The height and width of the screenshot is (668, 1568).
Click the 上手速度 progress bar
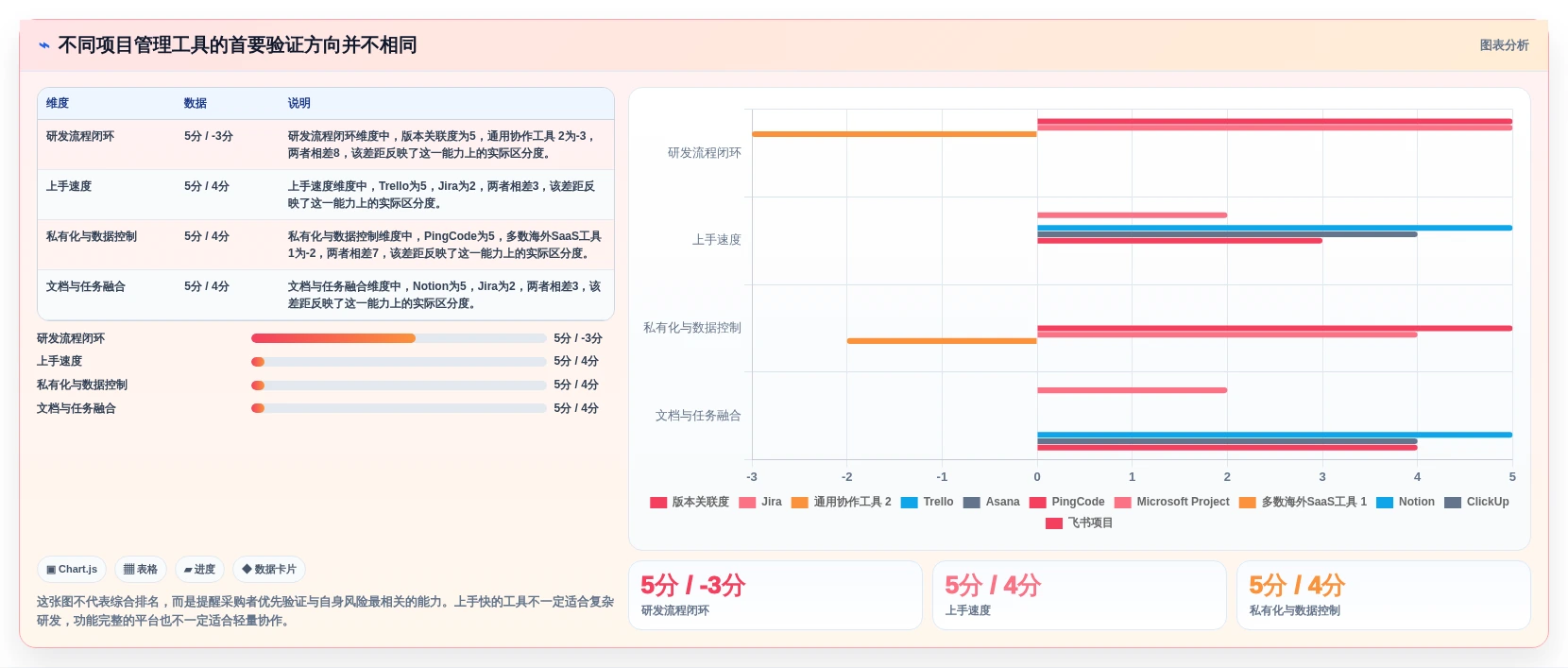[399, 361]
